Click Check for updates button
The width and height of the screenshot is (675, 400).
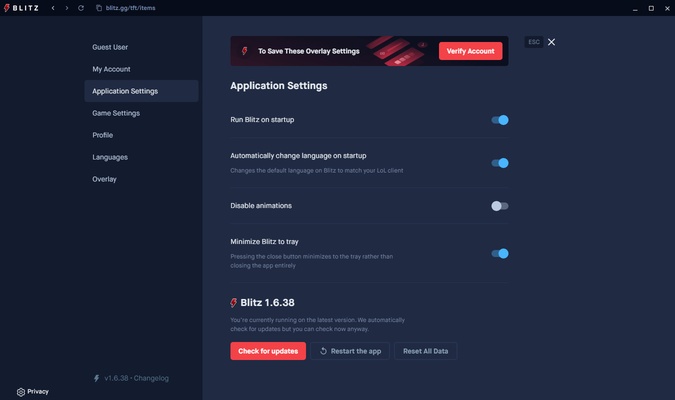pos(268,351)
